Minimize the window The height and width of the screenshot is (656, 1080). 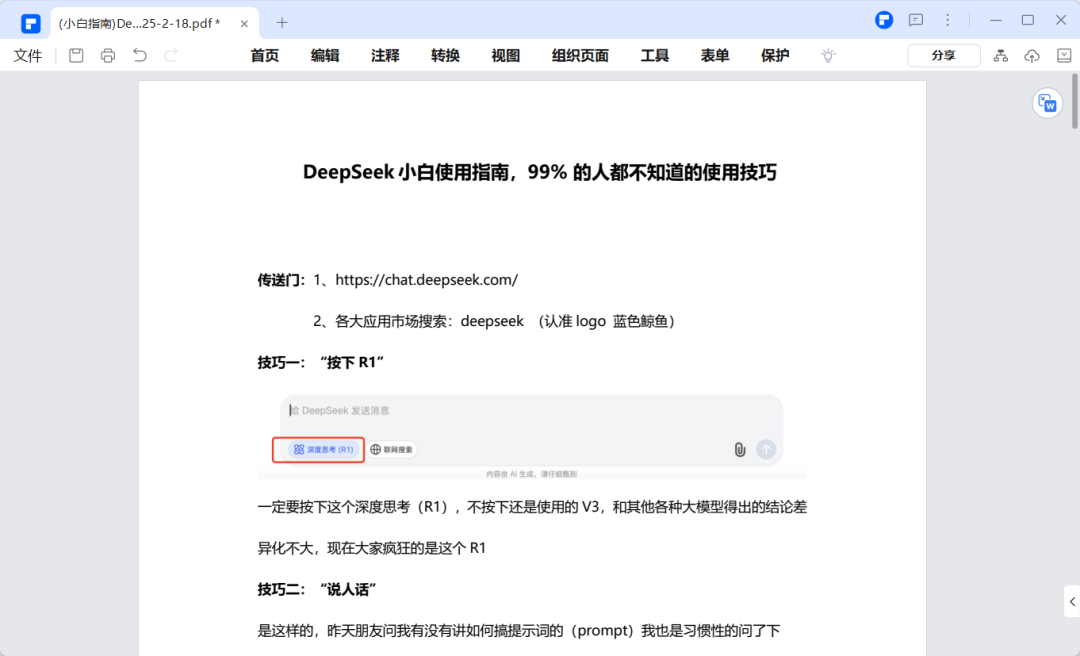pos(996,20)
